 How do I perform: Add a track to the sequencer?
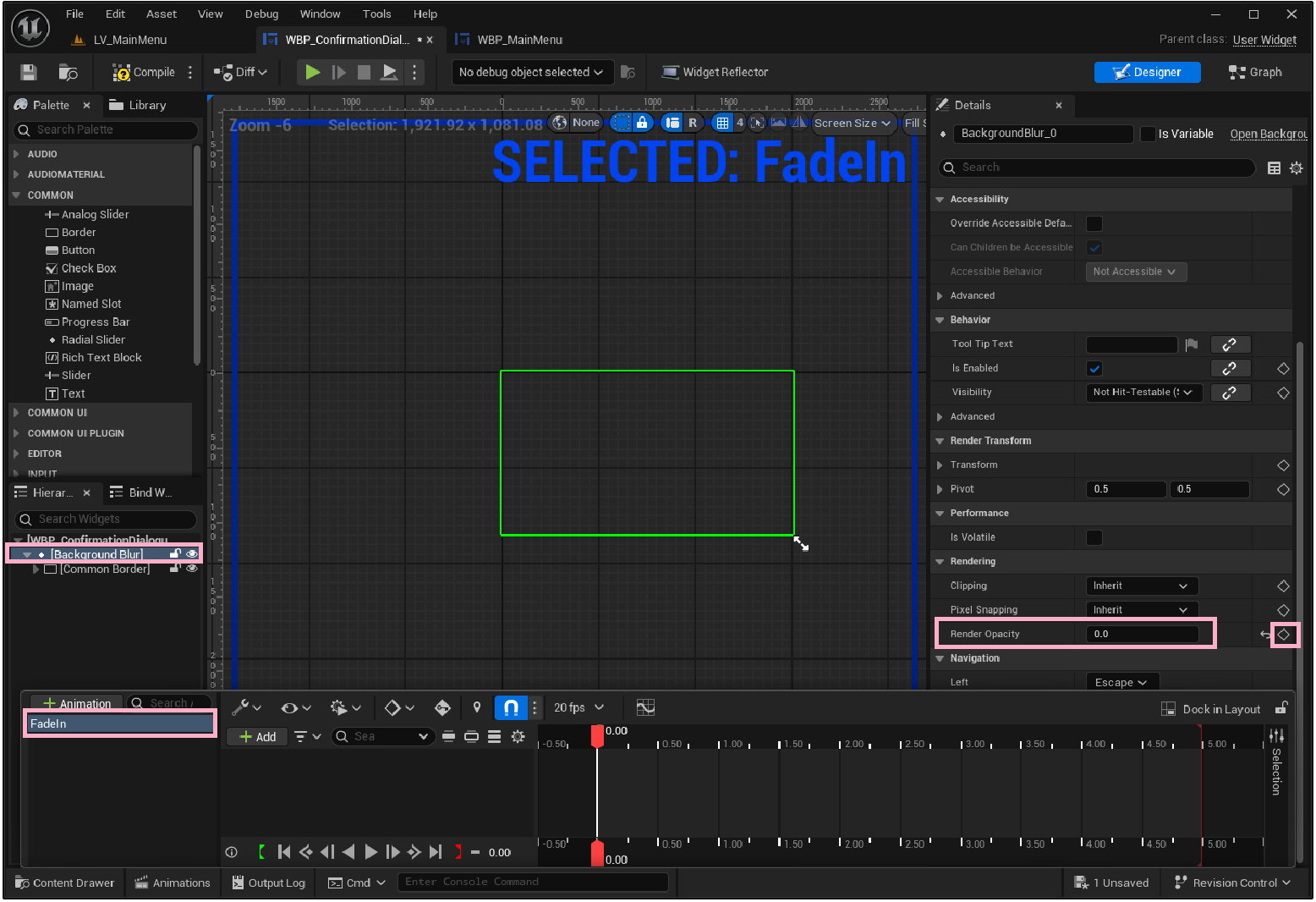coord(258,736)
